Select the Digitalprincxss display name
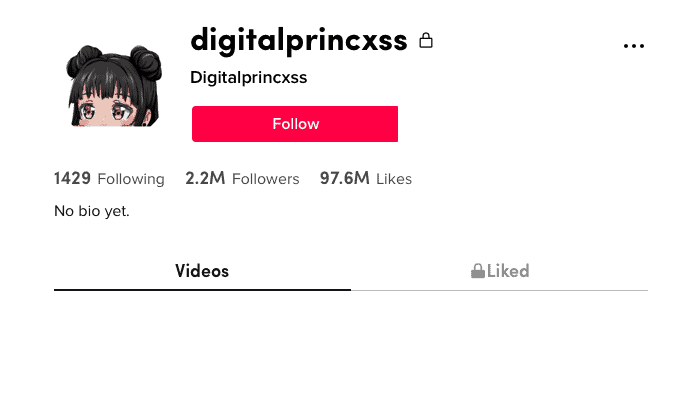The width and height of the screenshot is (696, 417). pyautogui.click(x=249, y=78)
